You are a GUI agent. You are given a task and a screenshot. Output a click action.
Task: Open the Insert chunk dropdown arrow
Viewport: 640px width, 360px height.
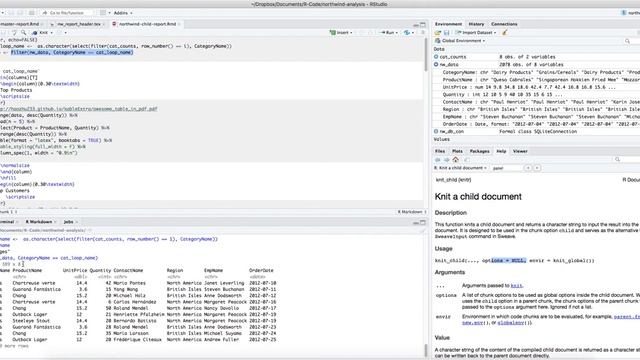pos(351,33)
